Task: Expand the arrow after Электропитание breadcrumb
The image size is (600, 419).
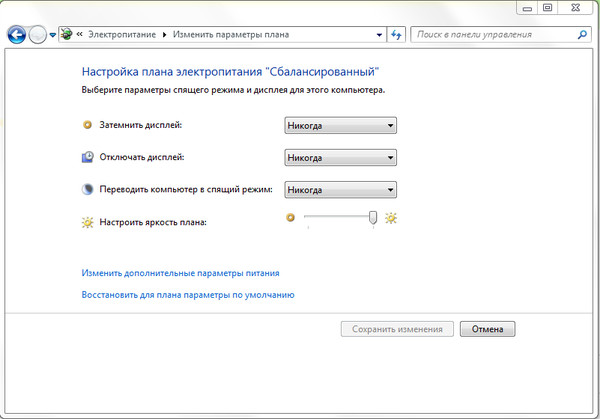Action: tap(165, 35)
